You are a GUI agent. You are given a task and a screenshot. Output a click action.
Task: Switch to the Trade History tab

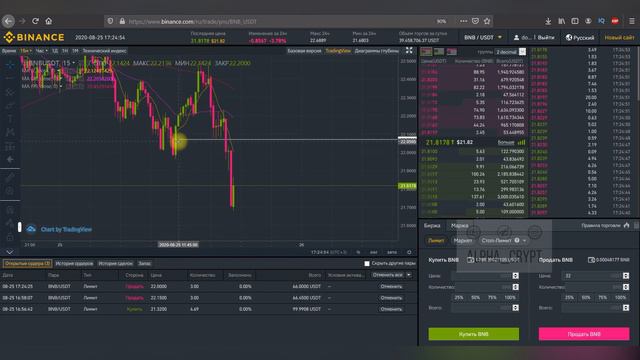(x=116, y=264)
